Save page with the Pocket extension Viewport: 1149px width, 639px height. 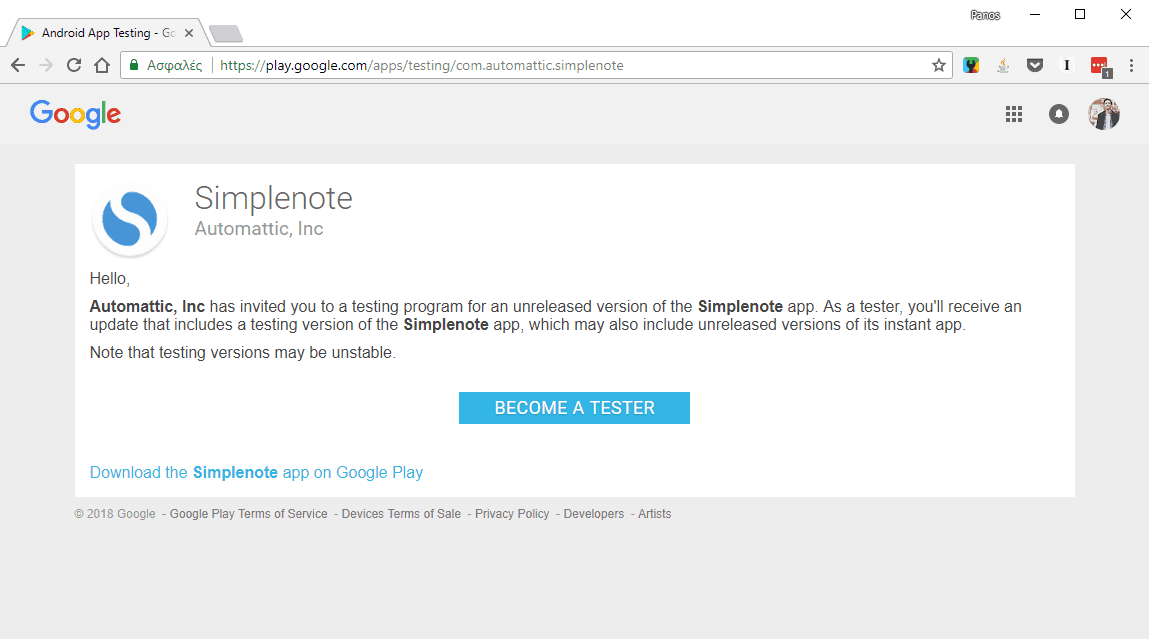(1035, 65)
